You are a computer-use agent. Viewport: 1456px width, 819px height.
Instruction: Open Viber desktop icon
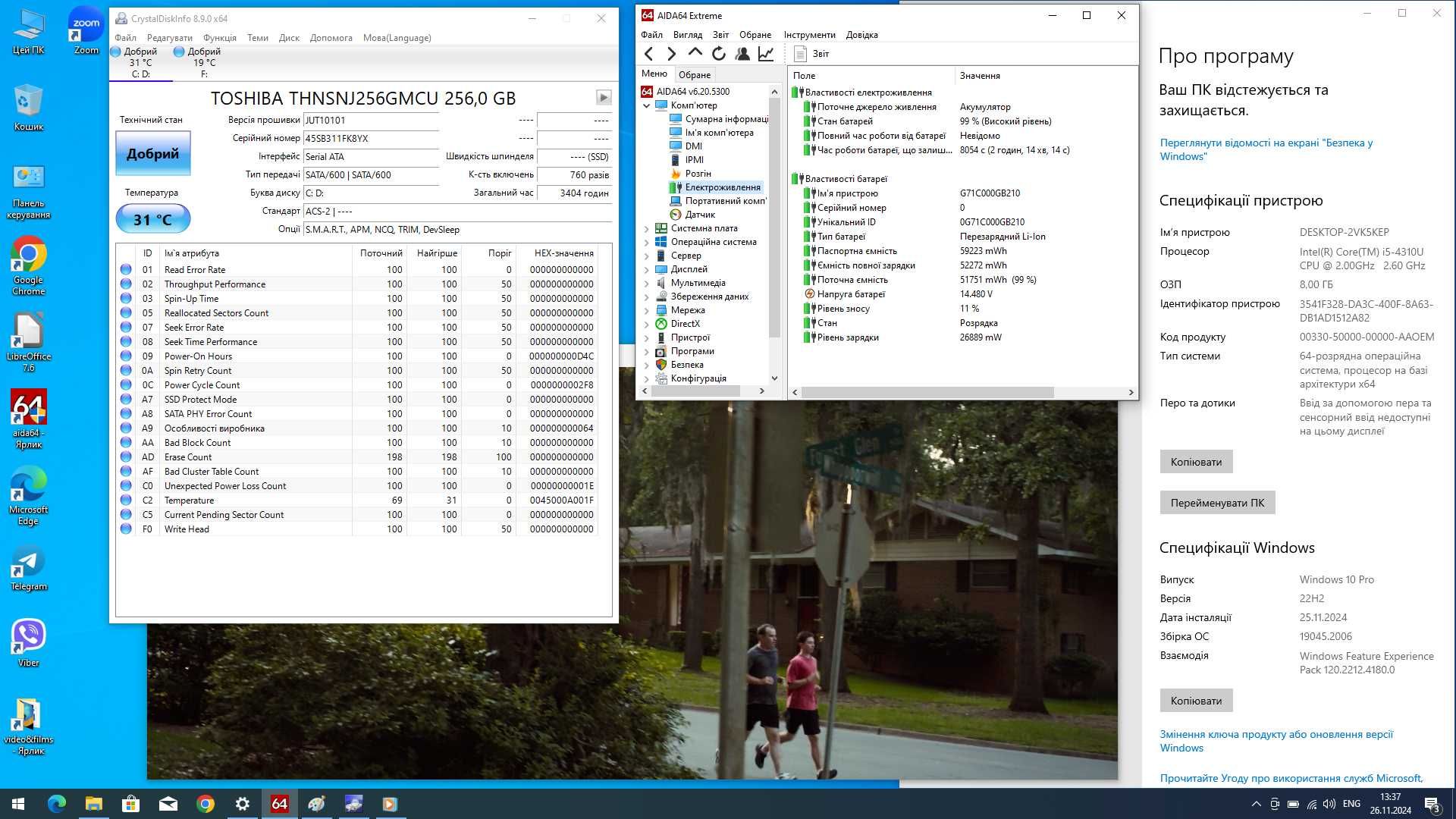(28, 643)
